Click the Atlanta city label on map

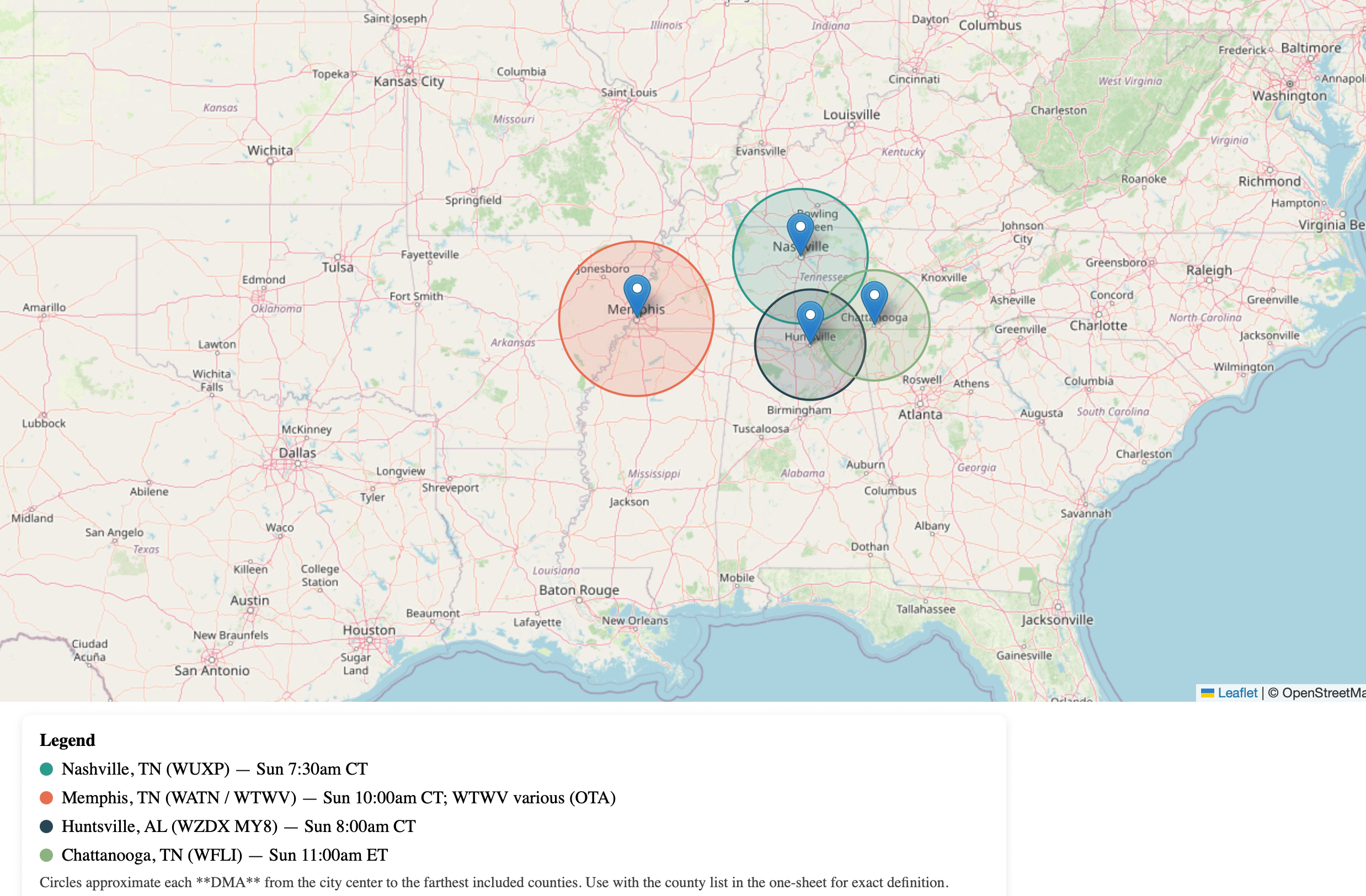pos(920,414)
